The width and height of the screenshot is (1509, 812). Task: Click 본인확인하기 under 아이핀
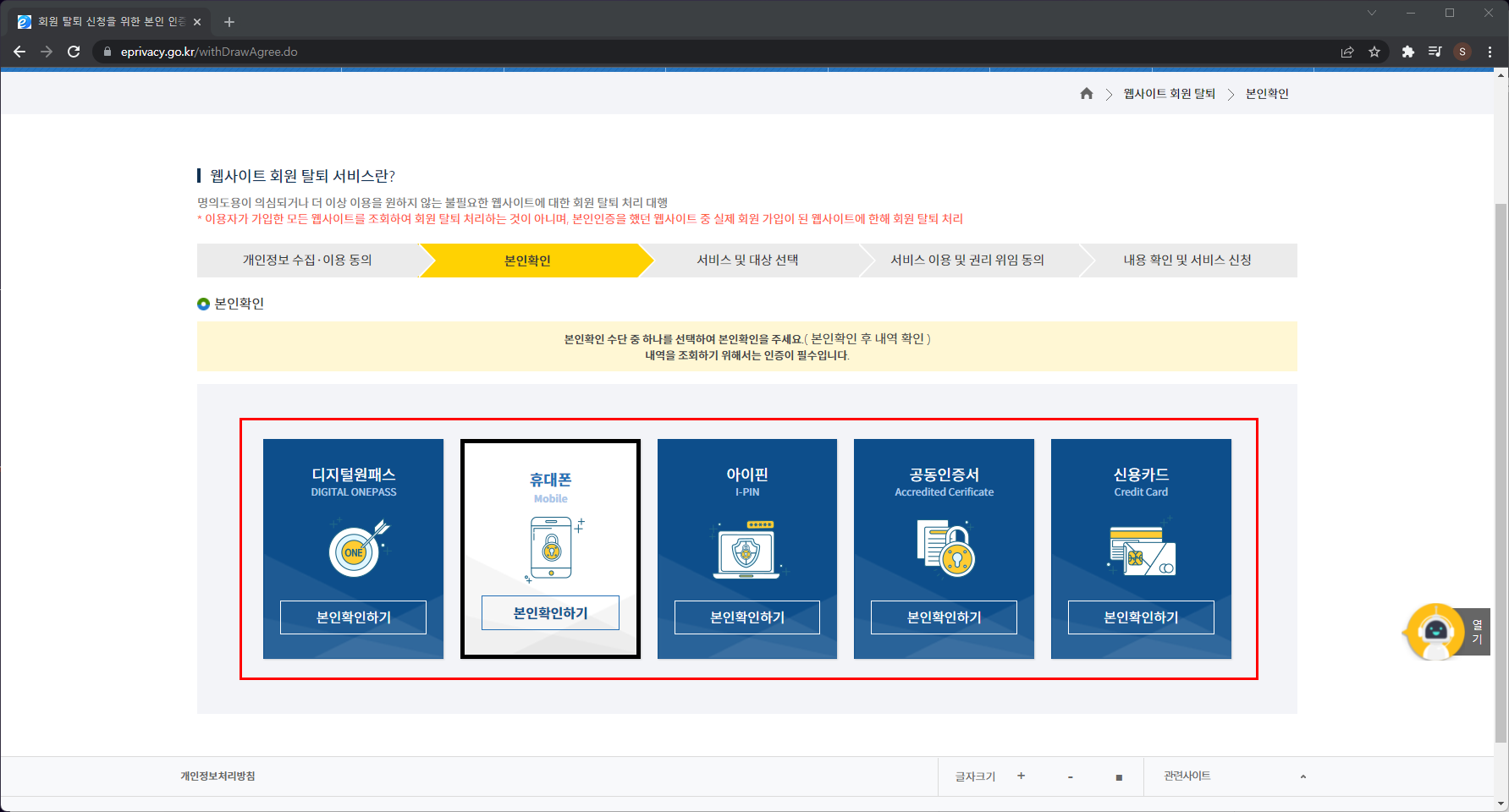click(747, 617)
